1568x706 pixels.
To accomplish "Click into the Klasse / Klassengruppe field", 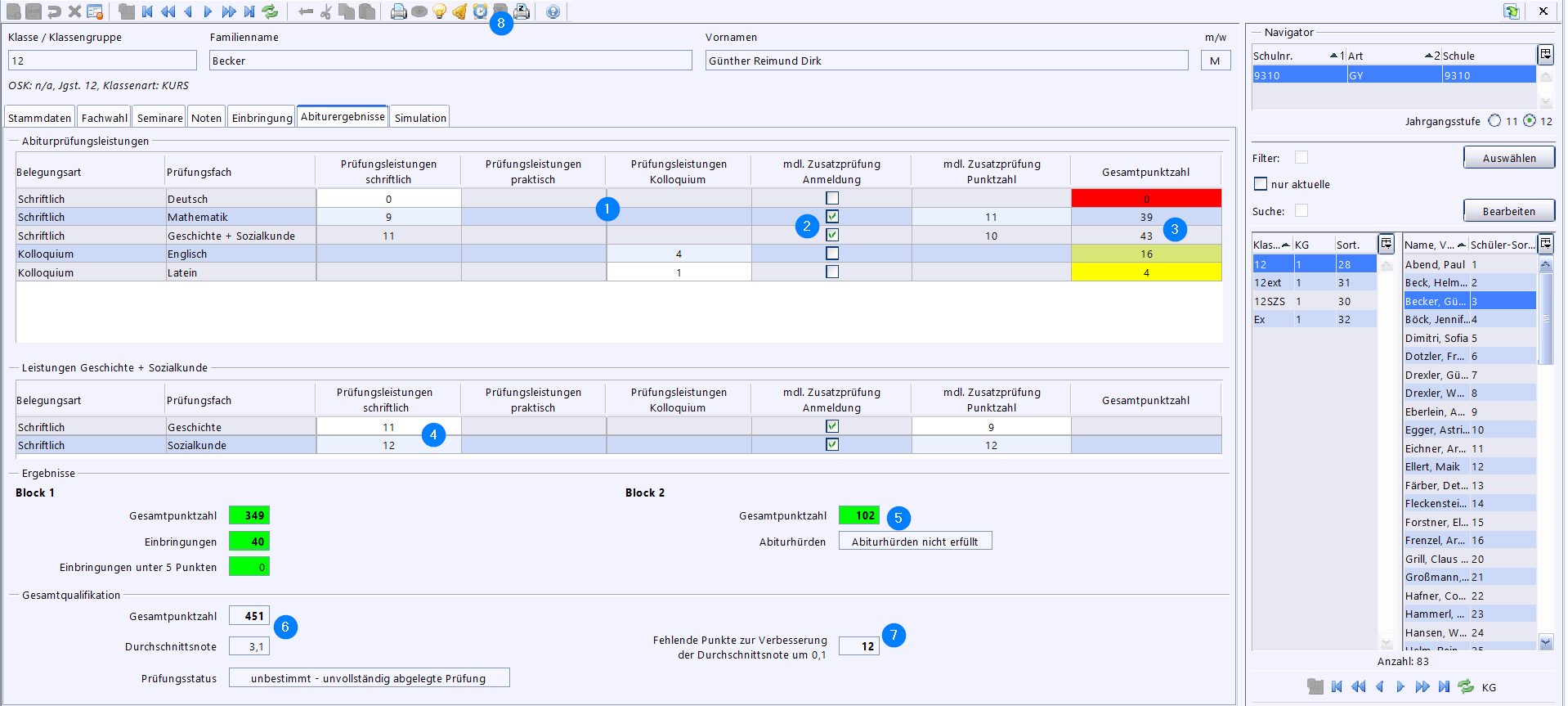I will click(x=102, y=61).
